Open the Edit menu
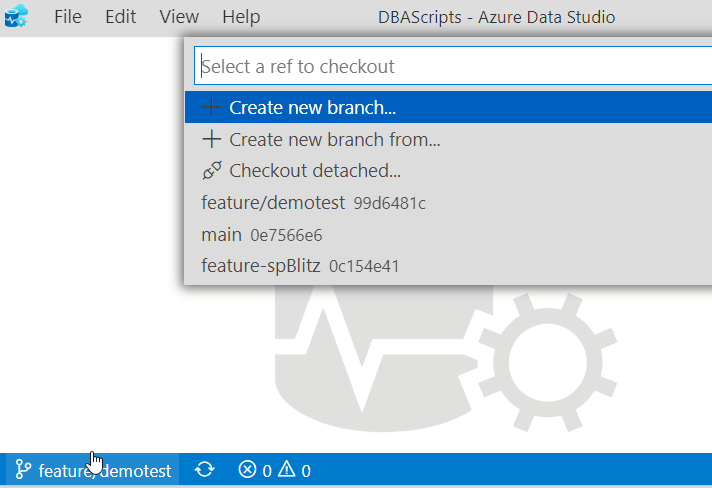The image size is (712, 488). [120, 17]
